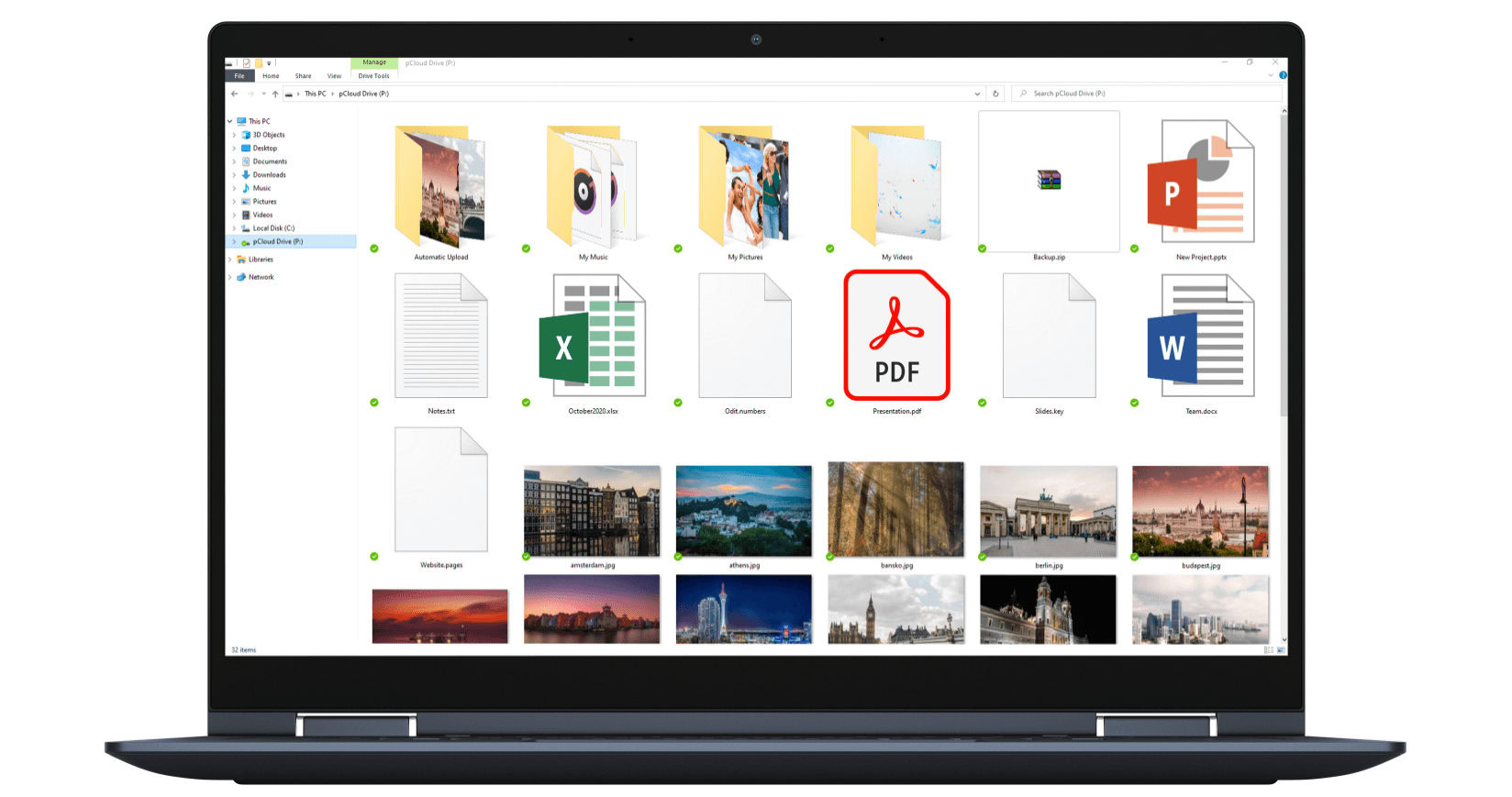
Task: Click the "32 items" status bar text
Action: (x=244, y=650)
